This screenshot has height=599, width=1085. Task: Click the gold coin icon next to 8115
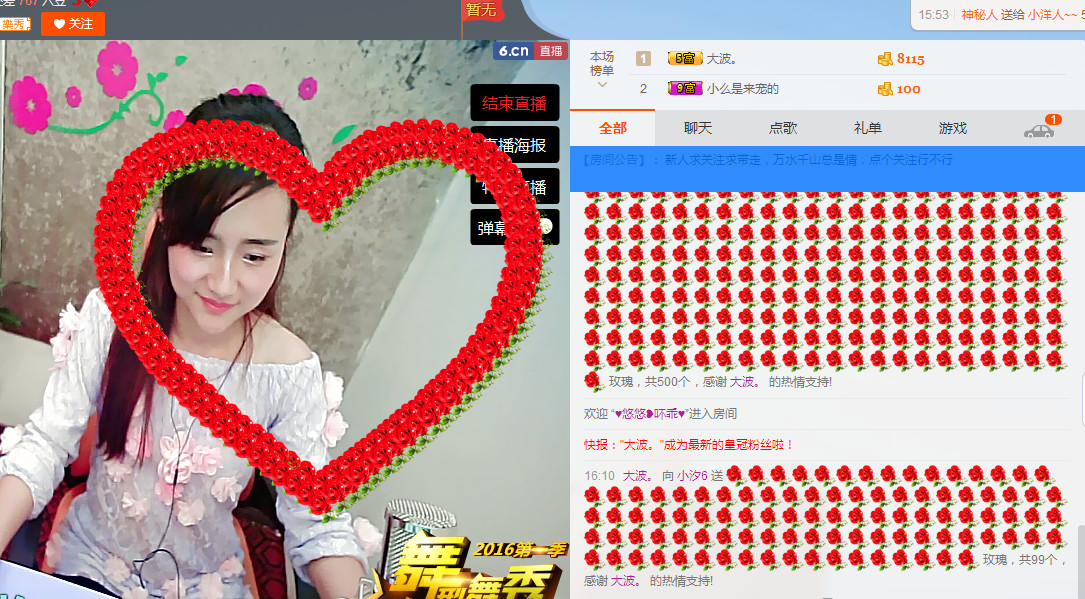click(x=885, y=59)
